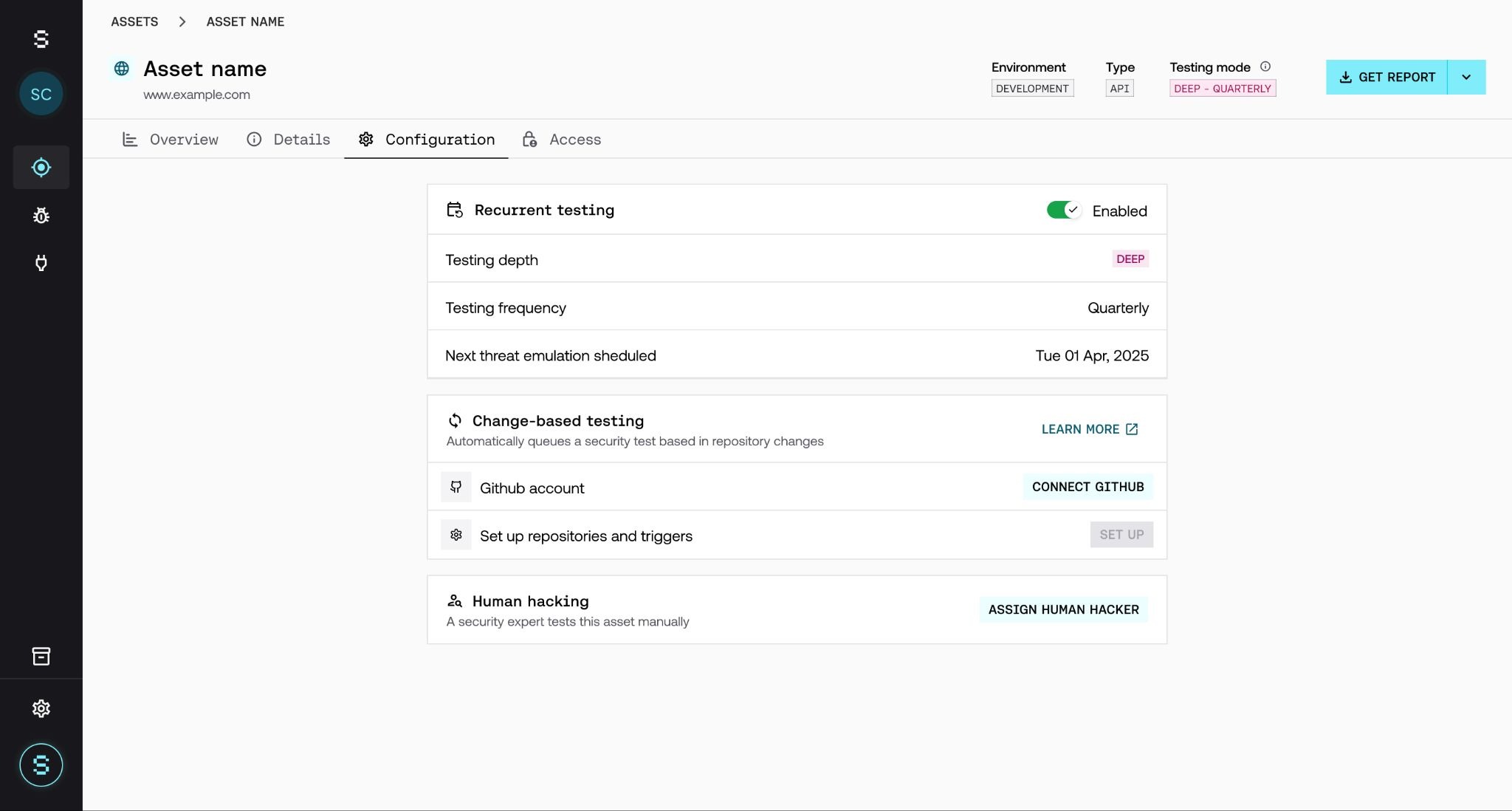Switch to the Details tab
1512x811 pixels.
point(288,140)
